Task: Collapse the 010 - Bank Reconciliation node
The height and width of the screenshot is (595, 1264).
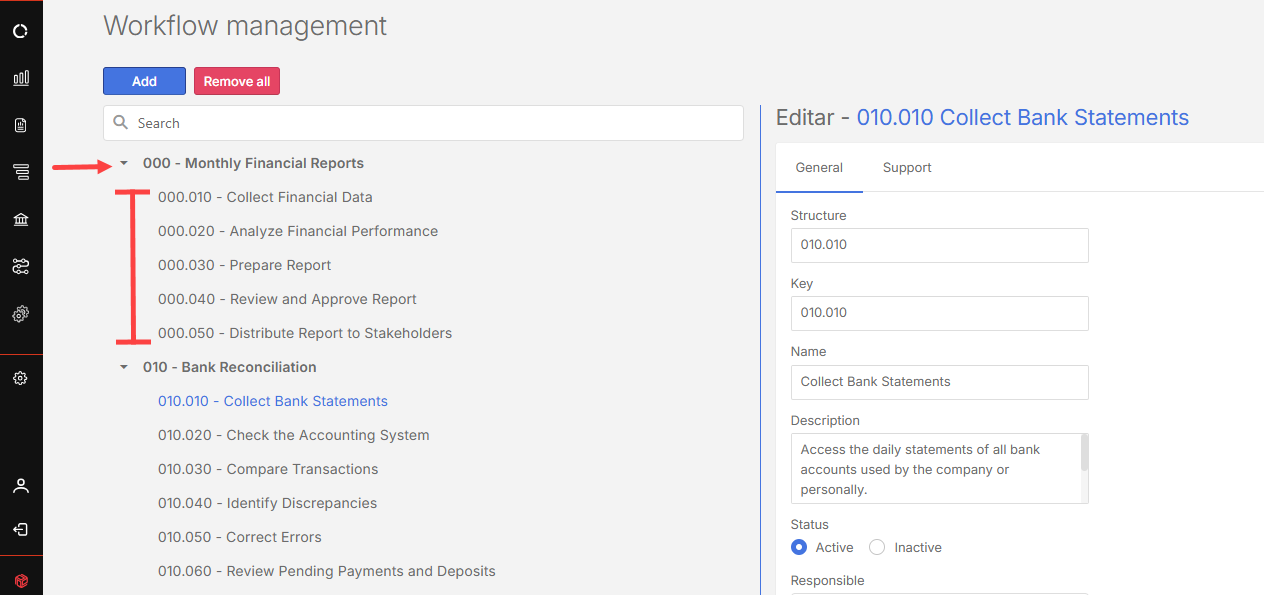Action: (x=124, y=367)
